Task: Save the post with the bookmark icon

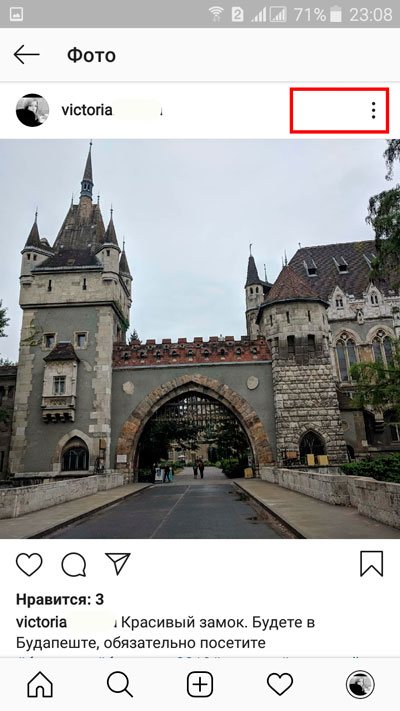Action: 371,564
